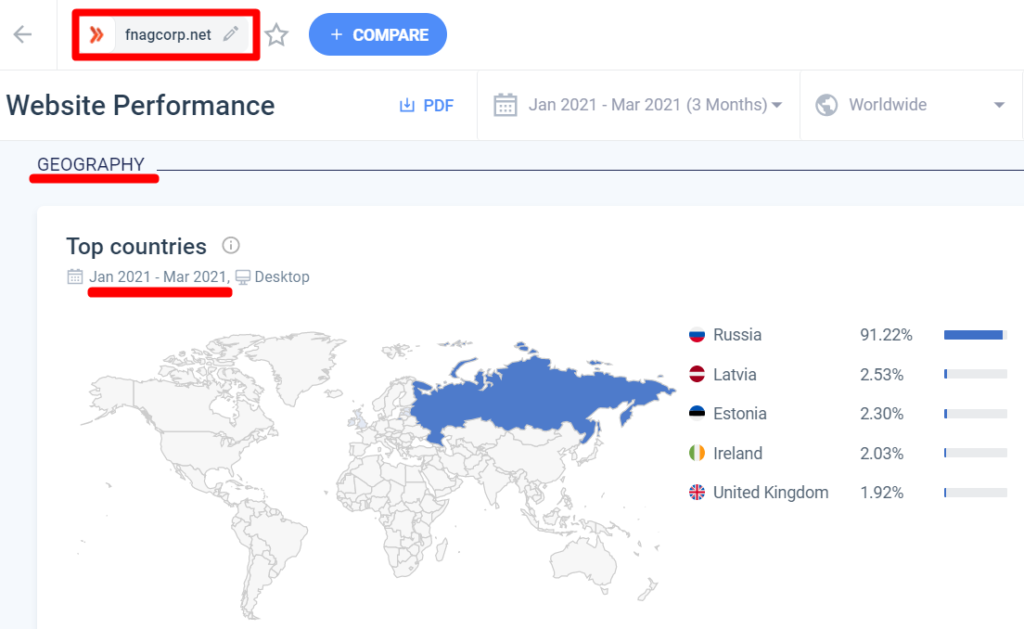The width and height of the screenshot is (1024, 629).
Task: Click the United Kingdom country label
Action: [770, 492]
